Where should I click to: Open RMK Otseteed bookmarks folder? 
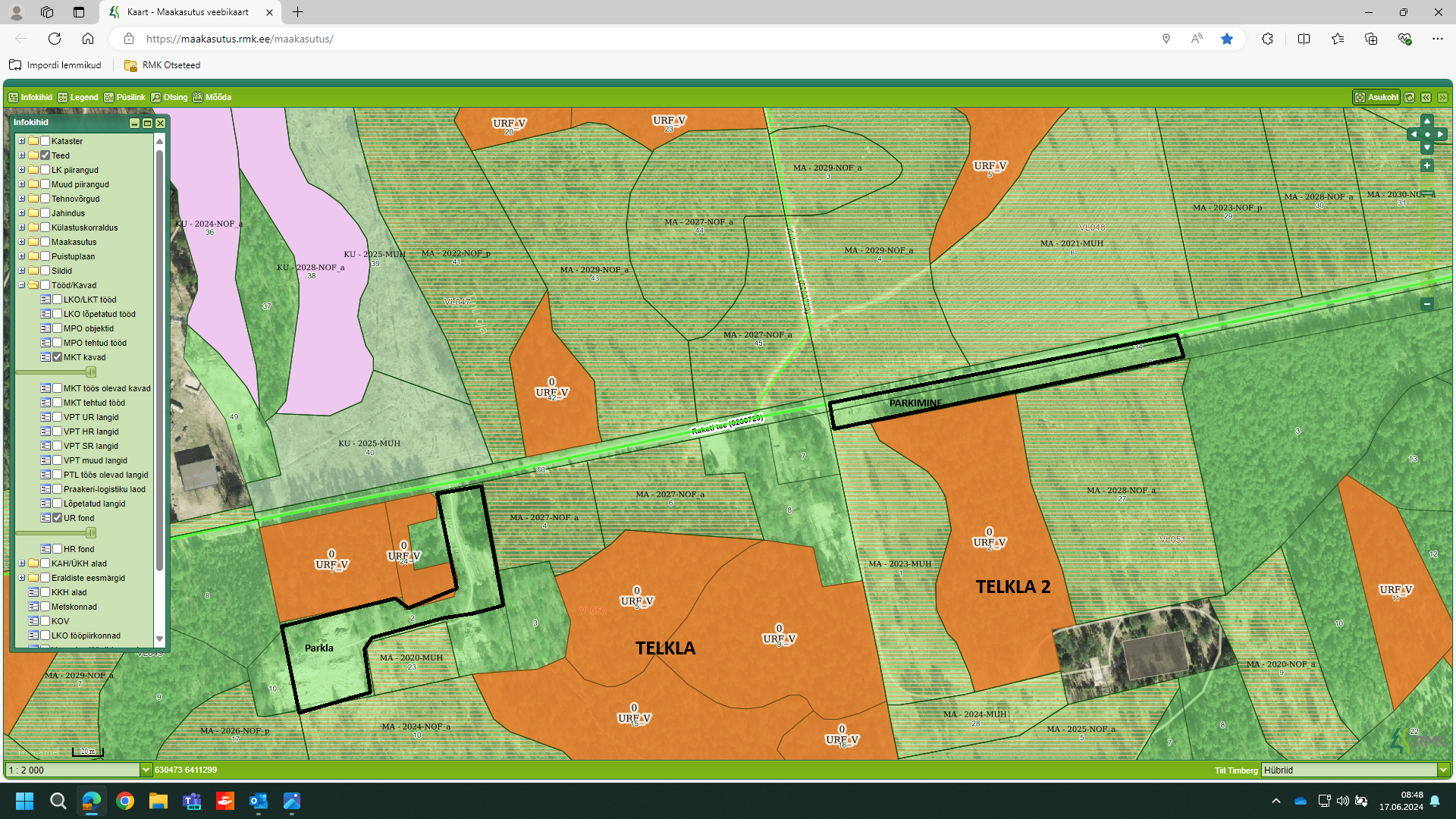(x=162, y=65)
